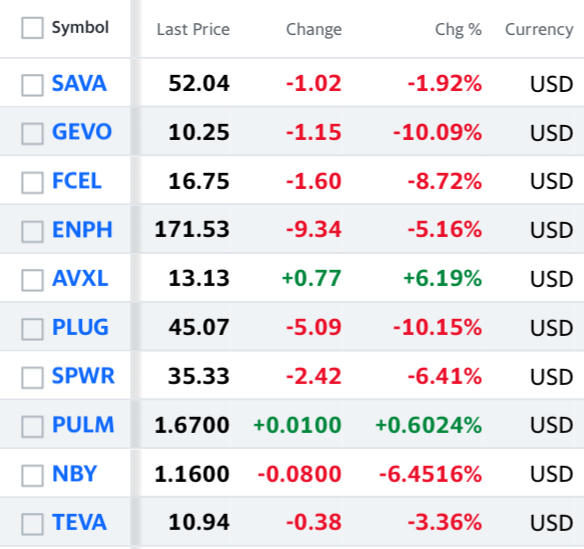
Task: Sort by the Last Price column header
Action: point(193,29)
